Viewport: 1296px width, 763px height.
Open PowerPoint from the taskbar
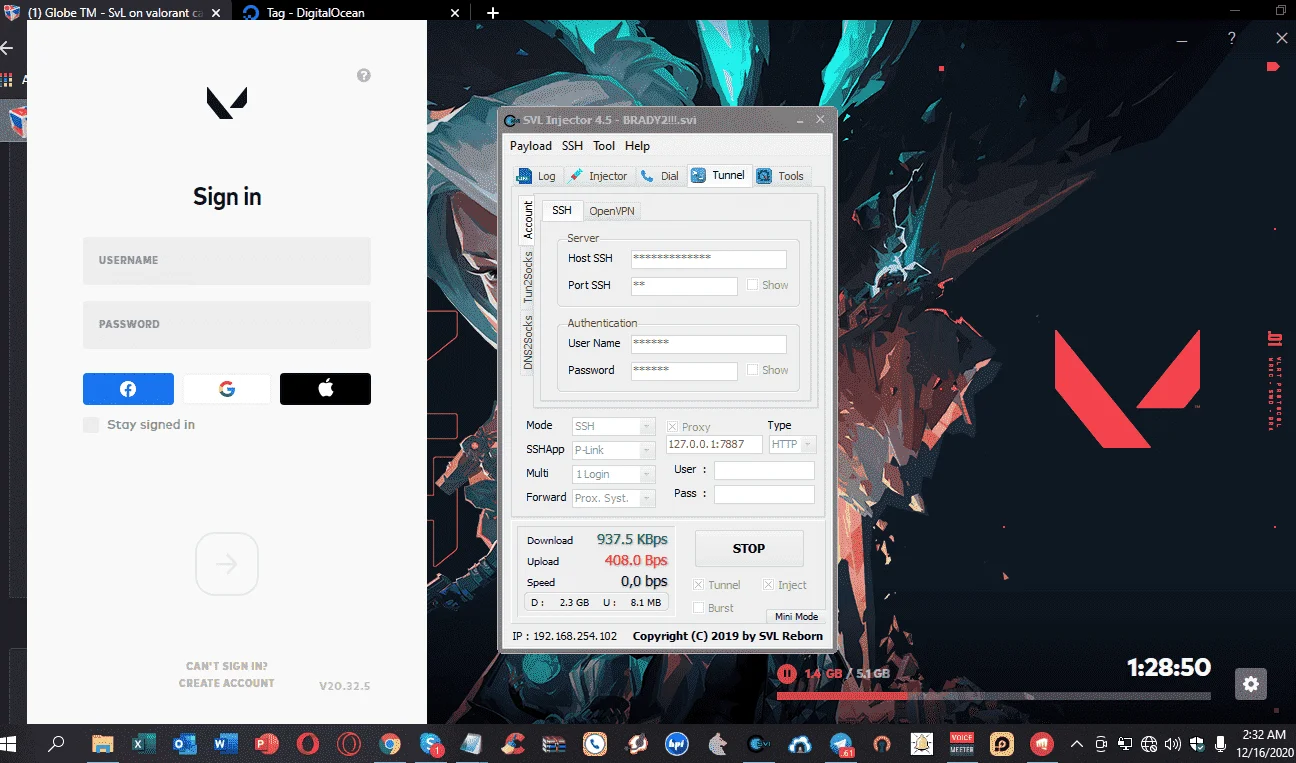tap(266, 744)
